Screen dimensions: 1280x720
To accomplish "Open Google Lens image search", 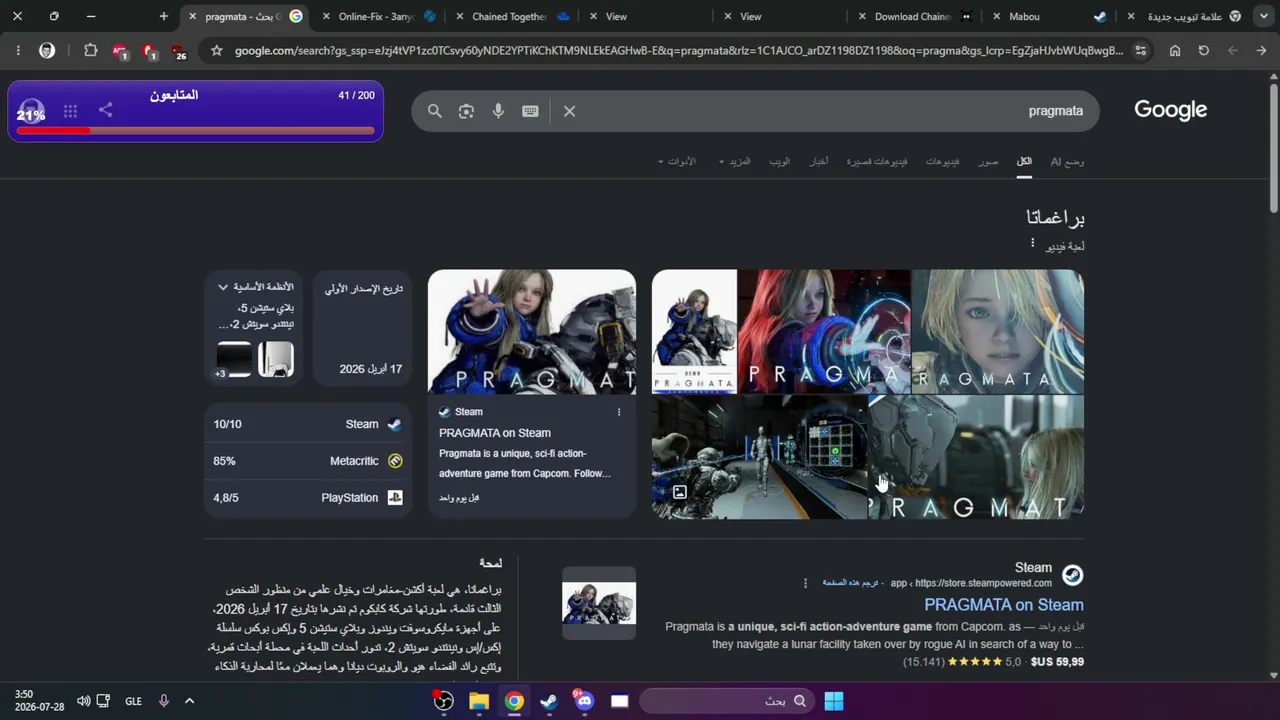I will pyautogui.click(x=466, y=111).
